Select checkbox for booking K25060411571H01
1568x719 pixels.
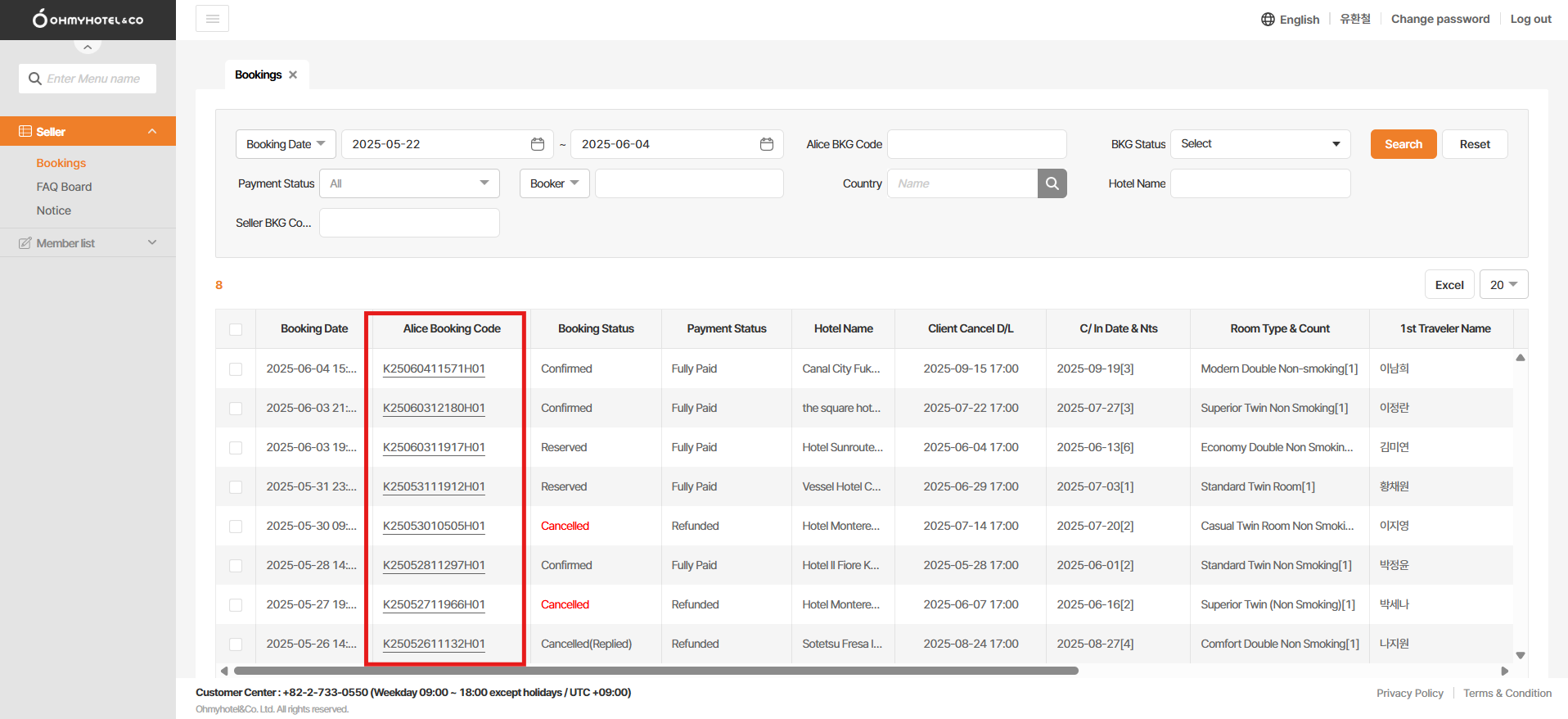coord(236,369)
